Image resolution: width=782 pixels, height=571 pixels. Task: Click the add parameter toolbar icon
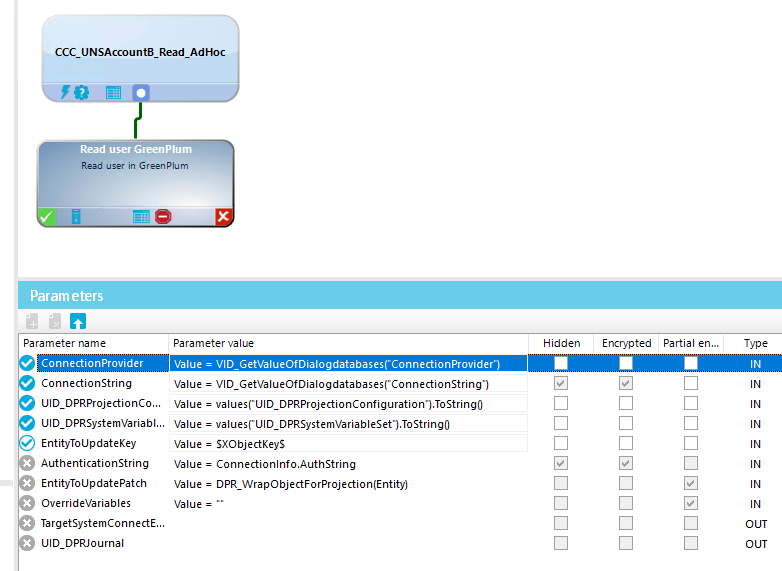(x=32, y=321)
